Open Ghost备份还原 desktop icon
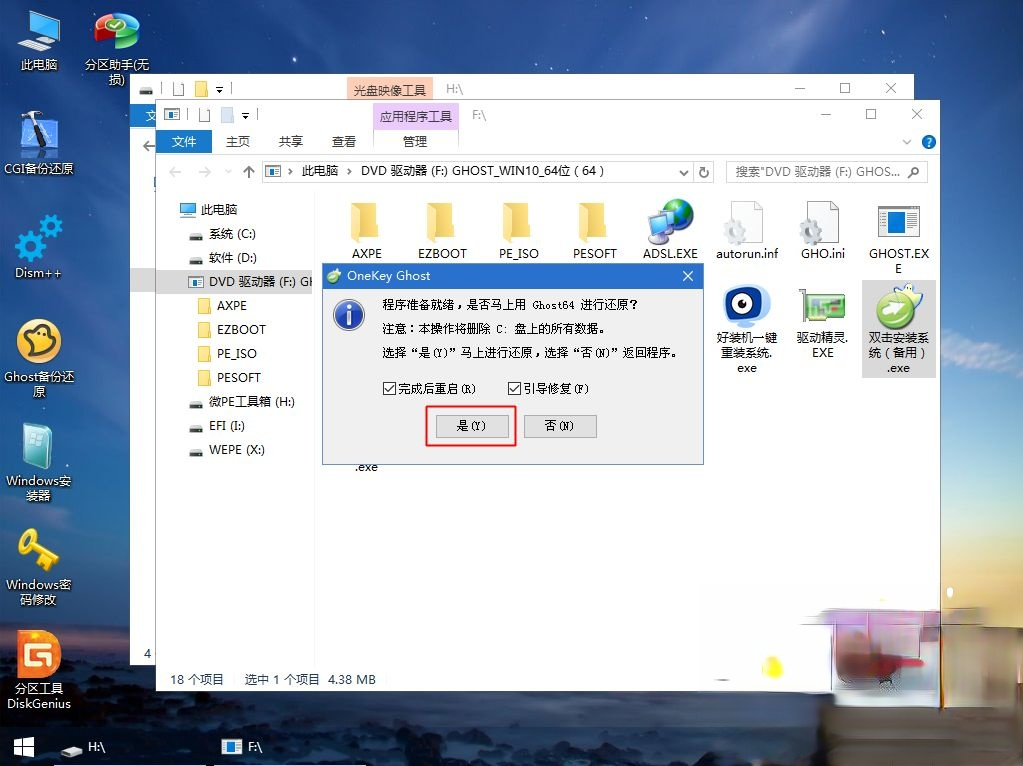Image resolution: width=1023 pixels, height=766 pixels. 38,358
